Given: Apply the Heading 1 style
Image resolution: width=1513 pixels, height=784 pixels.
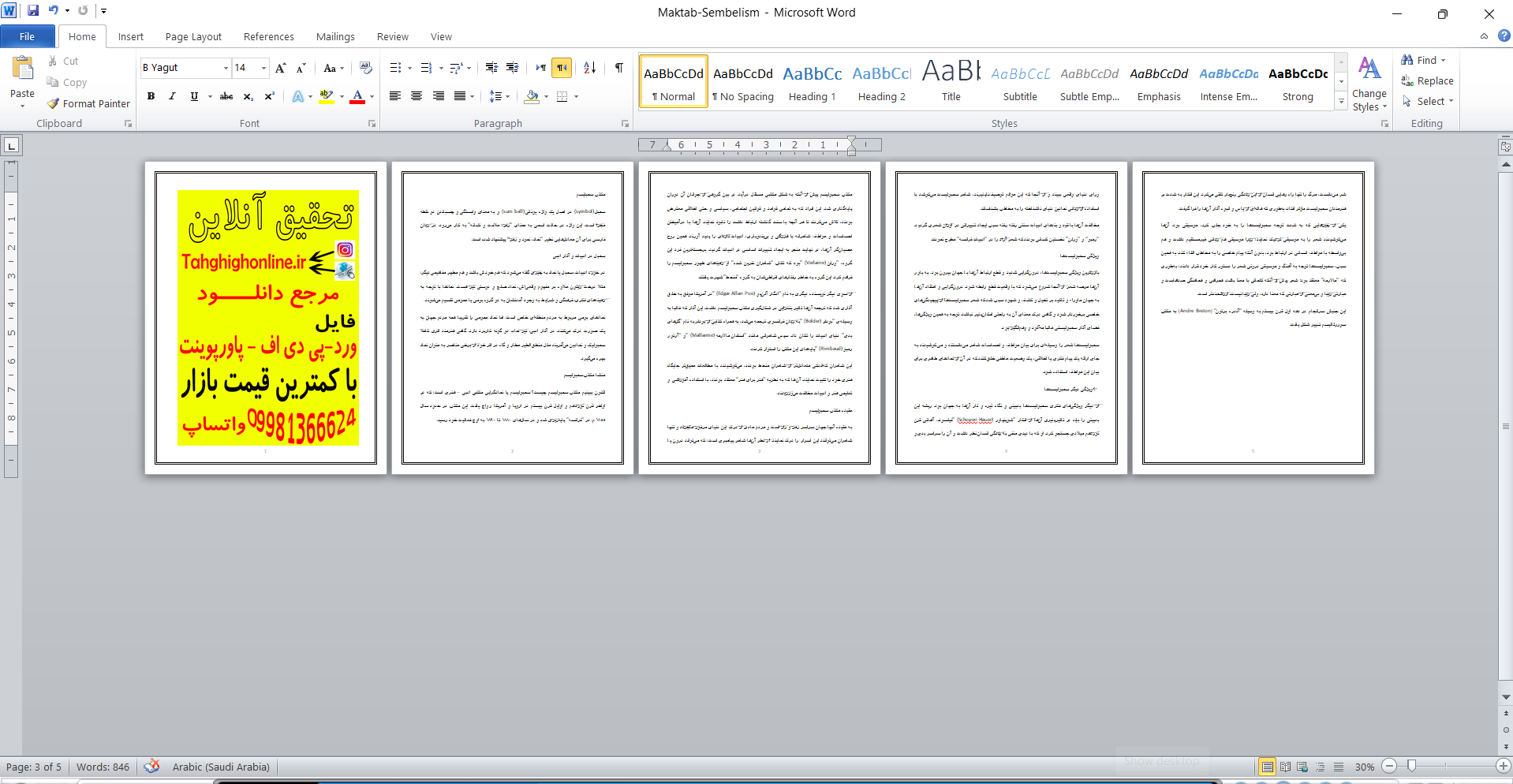Looking at the screenshot, I should click(812, 81).
